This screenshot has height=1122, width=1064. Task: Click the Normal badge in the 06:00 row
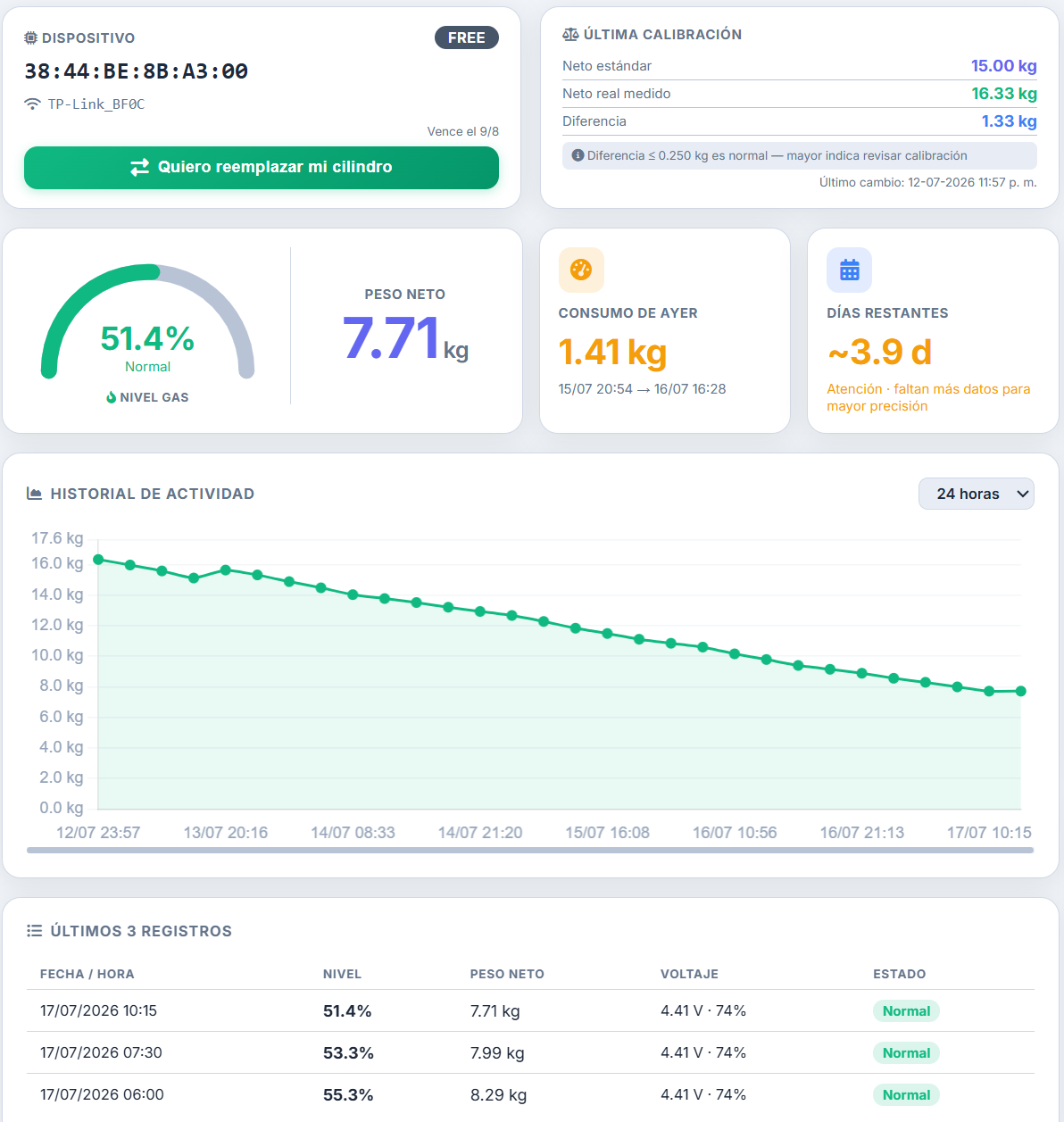pyautogui.click(x=906, y=1095)
